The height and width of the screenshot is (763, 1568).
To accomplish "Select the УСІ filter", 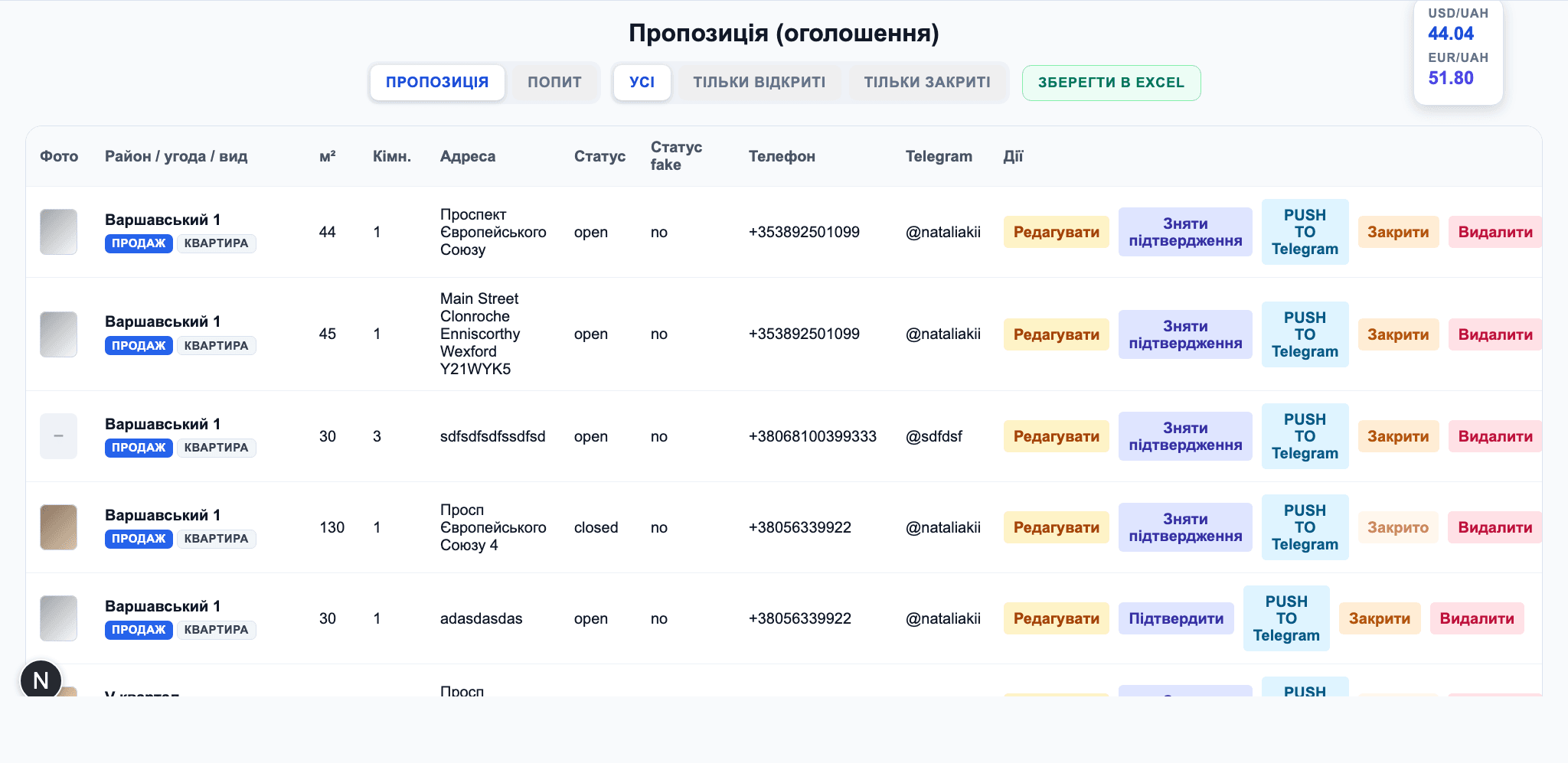I will pyautogui.click(x=642, y=83).
